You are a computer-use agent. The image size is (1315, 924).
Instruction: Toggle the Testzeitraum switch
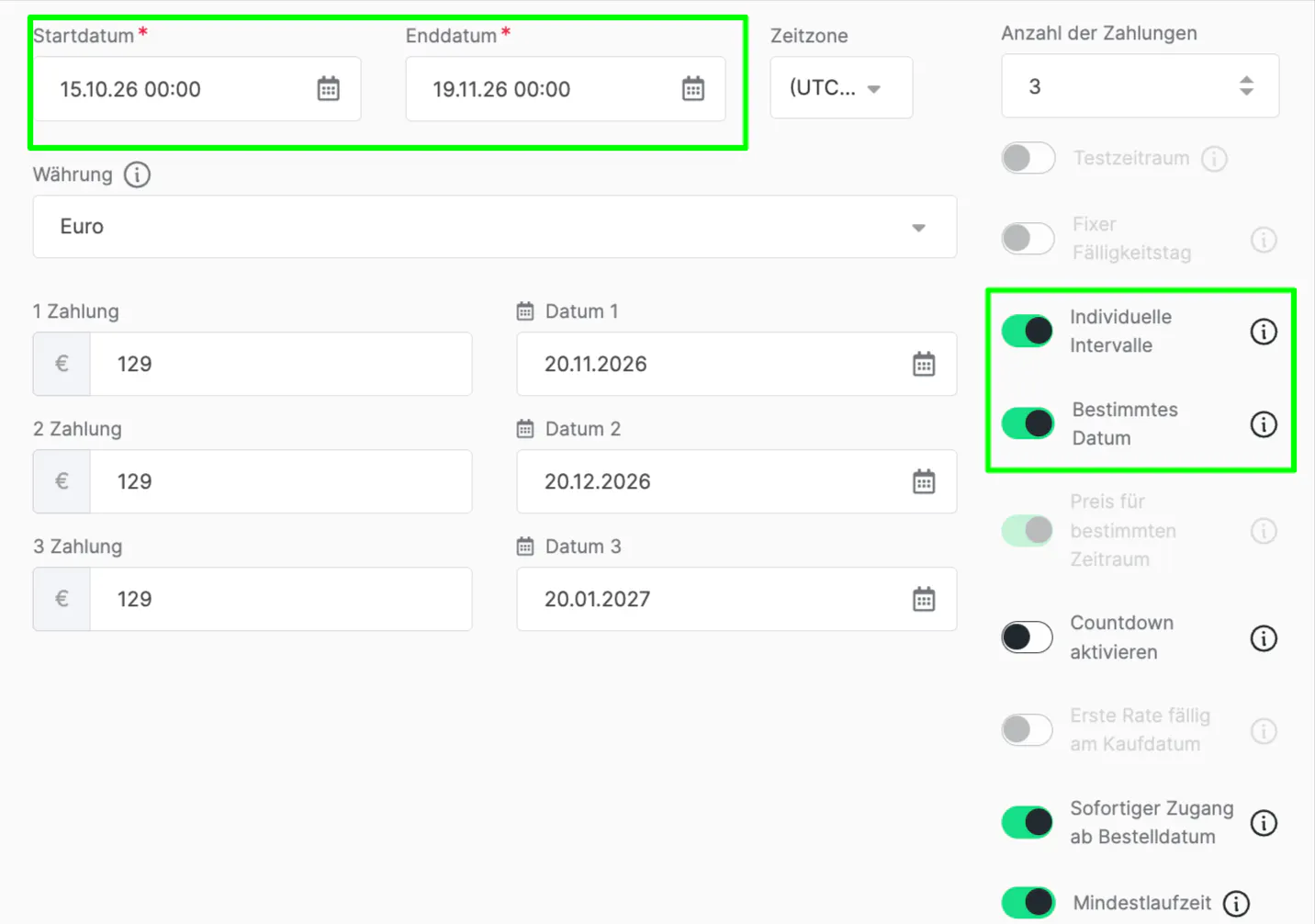1028,158
